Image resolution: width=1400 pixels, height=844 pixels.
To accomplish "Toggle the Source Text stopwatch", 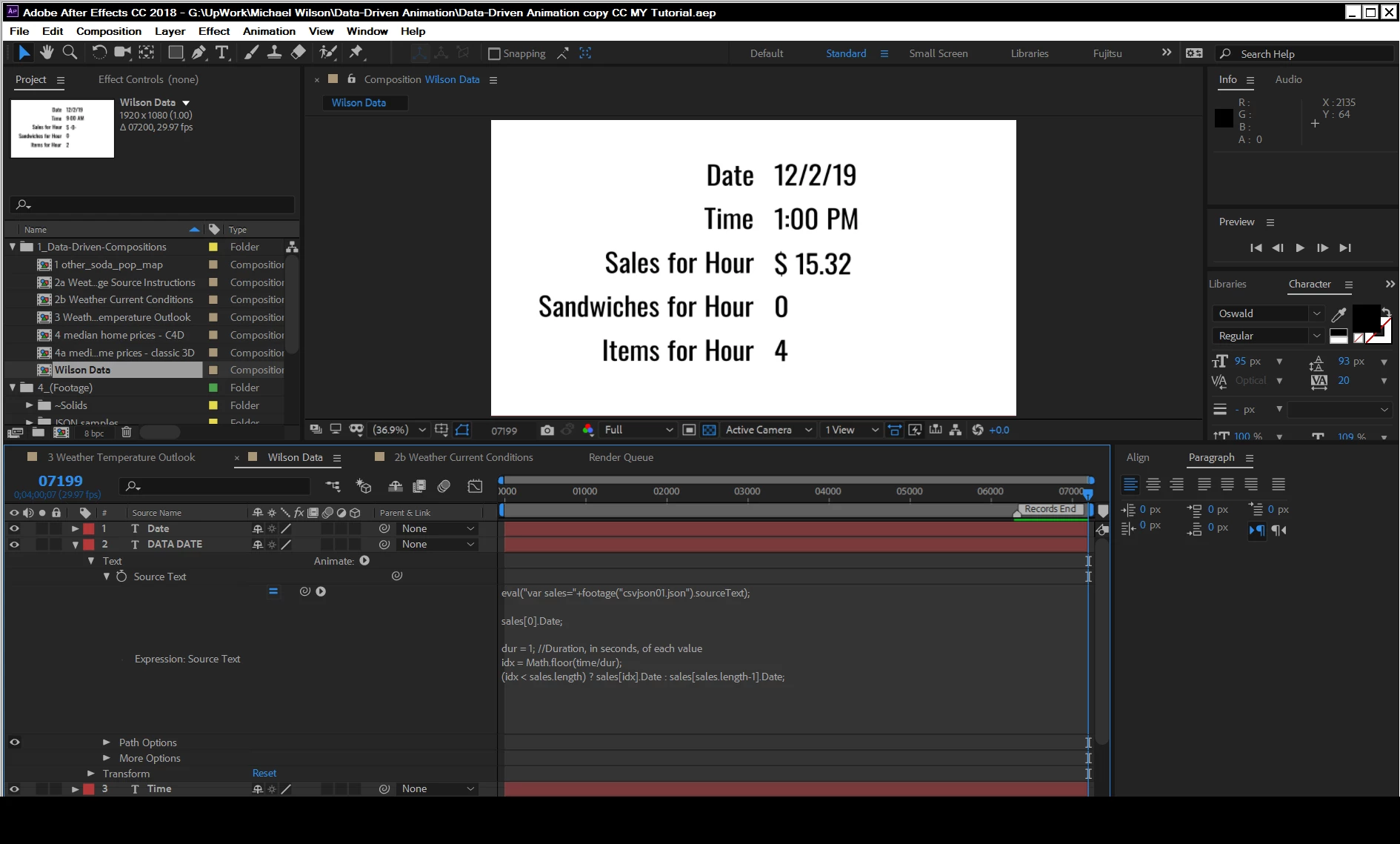I will click(x=121, y=576).
